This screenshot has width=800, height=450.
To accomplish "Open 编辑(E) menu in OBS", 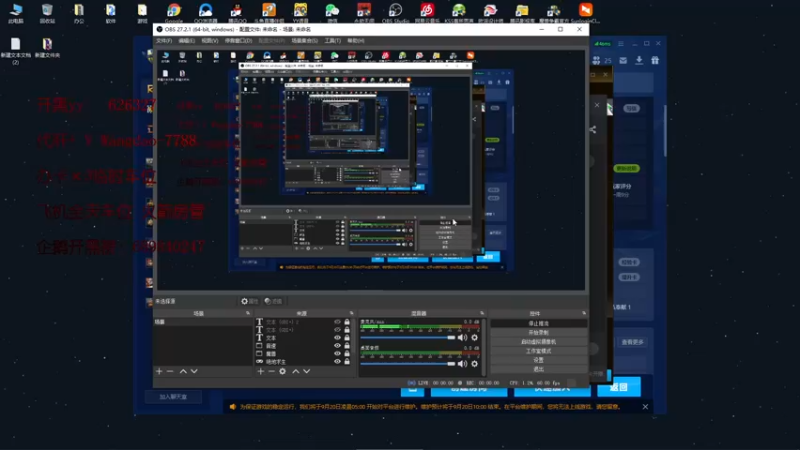I will pos(186,41).
